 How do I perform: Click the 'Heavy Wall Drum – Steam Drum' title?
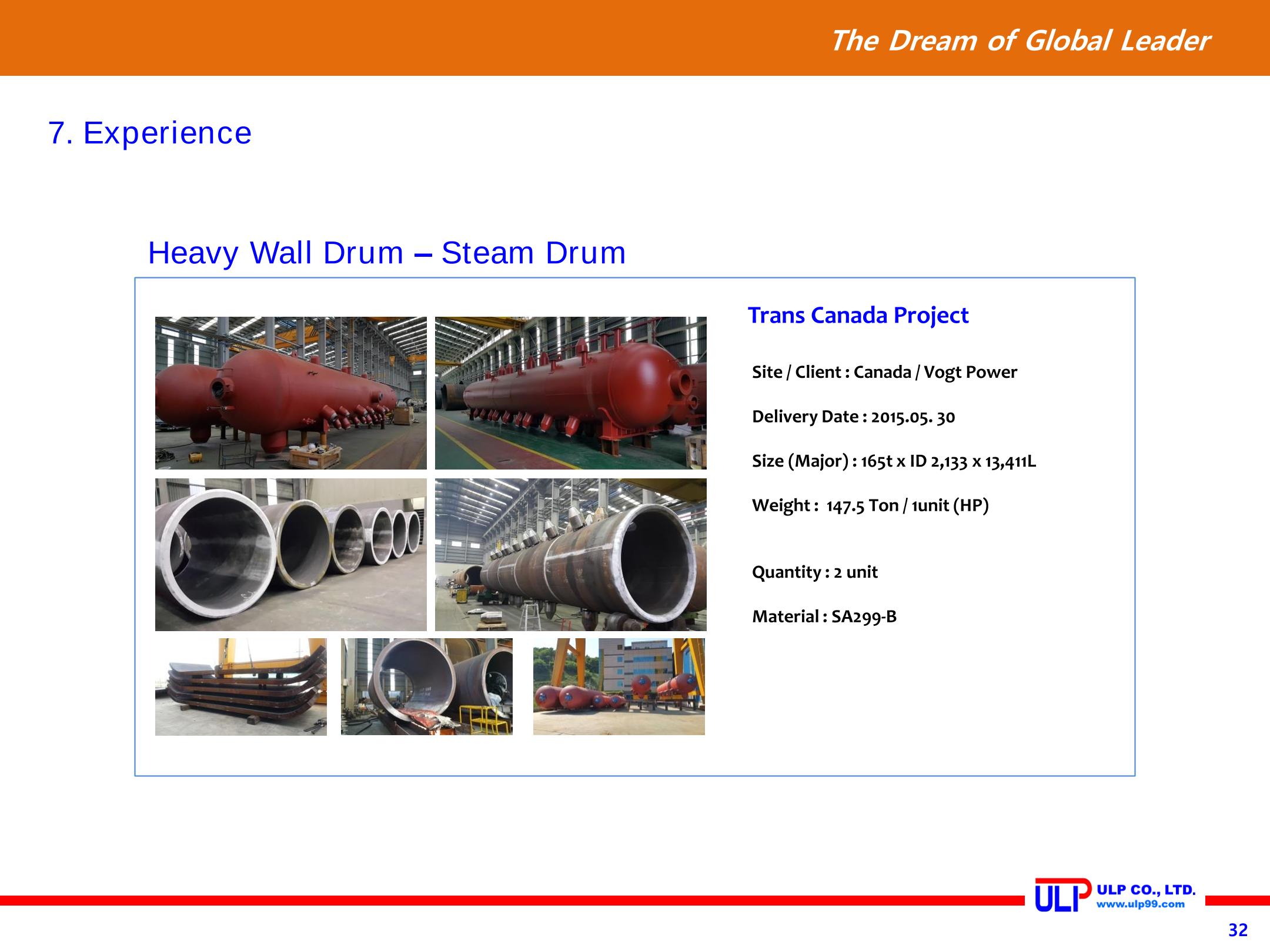point(387,253)
